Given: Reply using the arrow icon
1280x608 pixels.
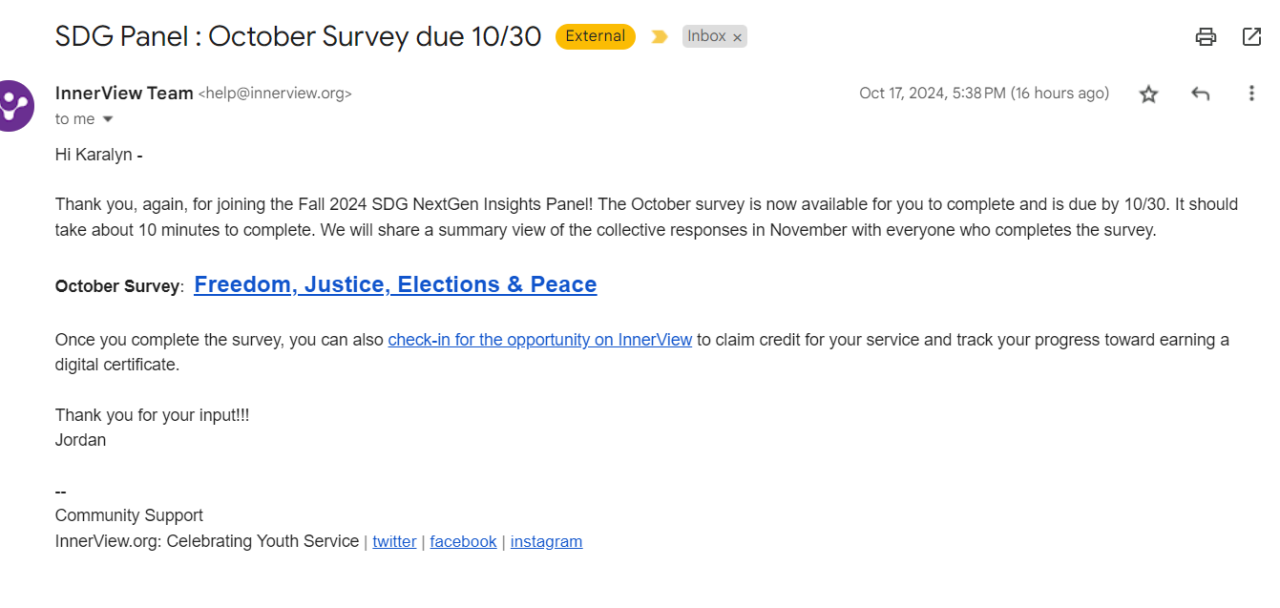Looking at the screenshot, I should (1200, 94).
